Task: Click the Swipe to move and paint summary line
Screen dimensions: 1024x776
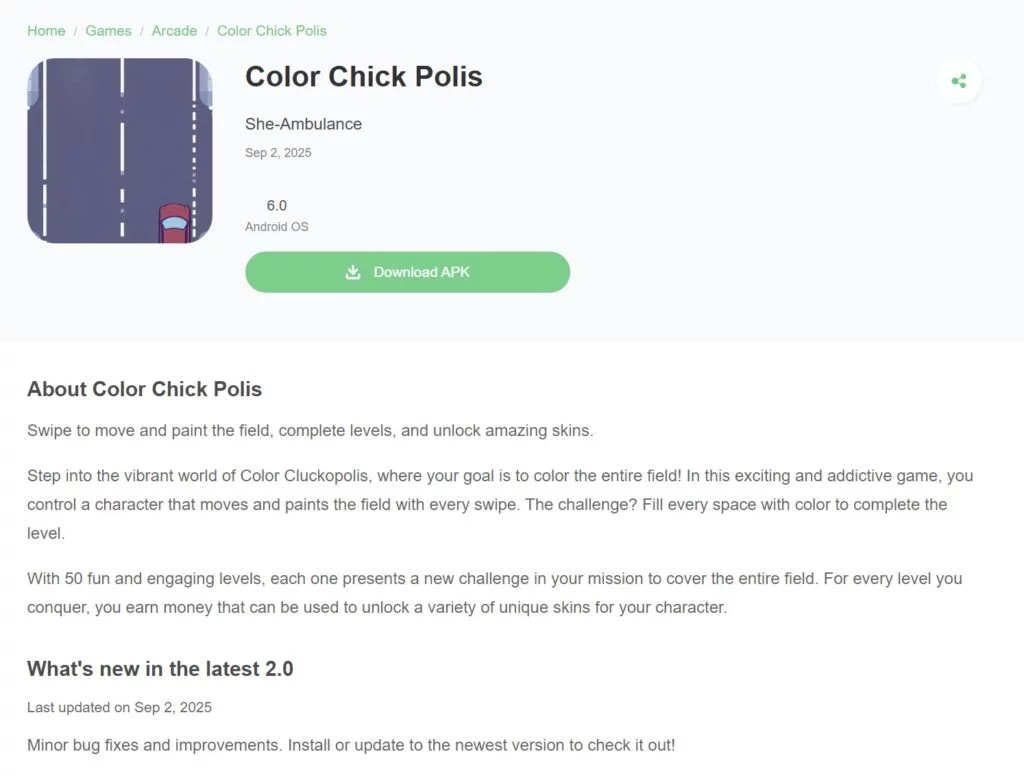Action: pyautogui.click(x=310, y=431)
